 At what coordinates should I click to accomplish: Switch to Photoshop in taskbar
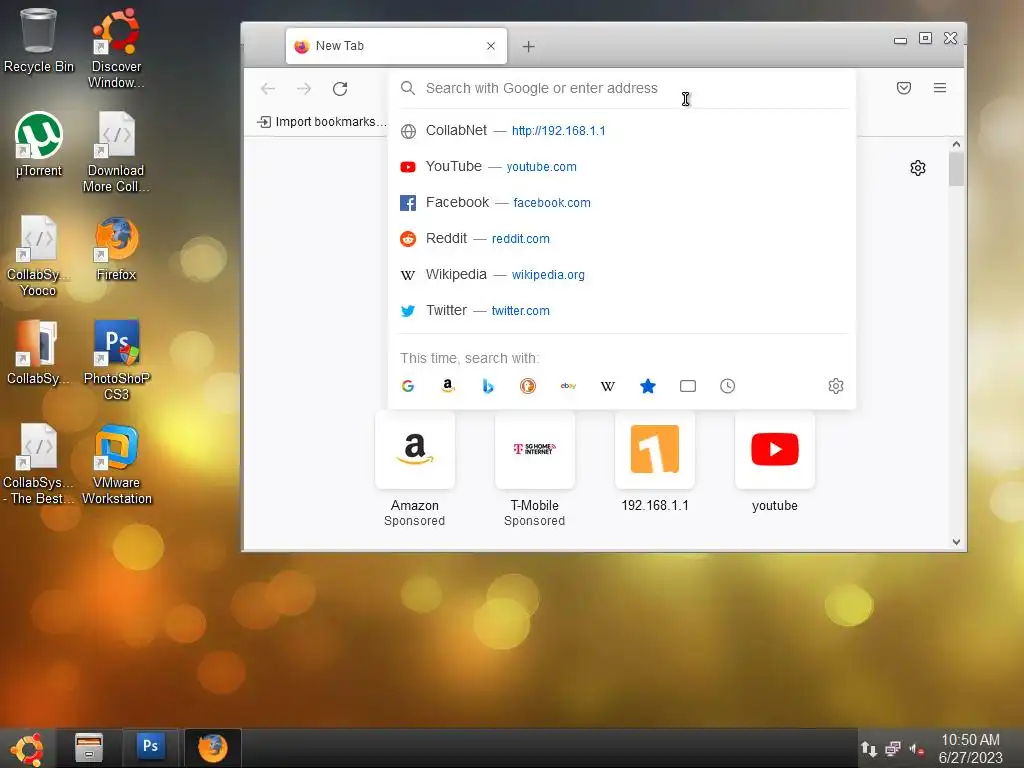(151, 746)
